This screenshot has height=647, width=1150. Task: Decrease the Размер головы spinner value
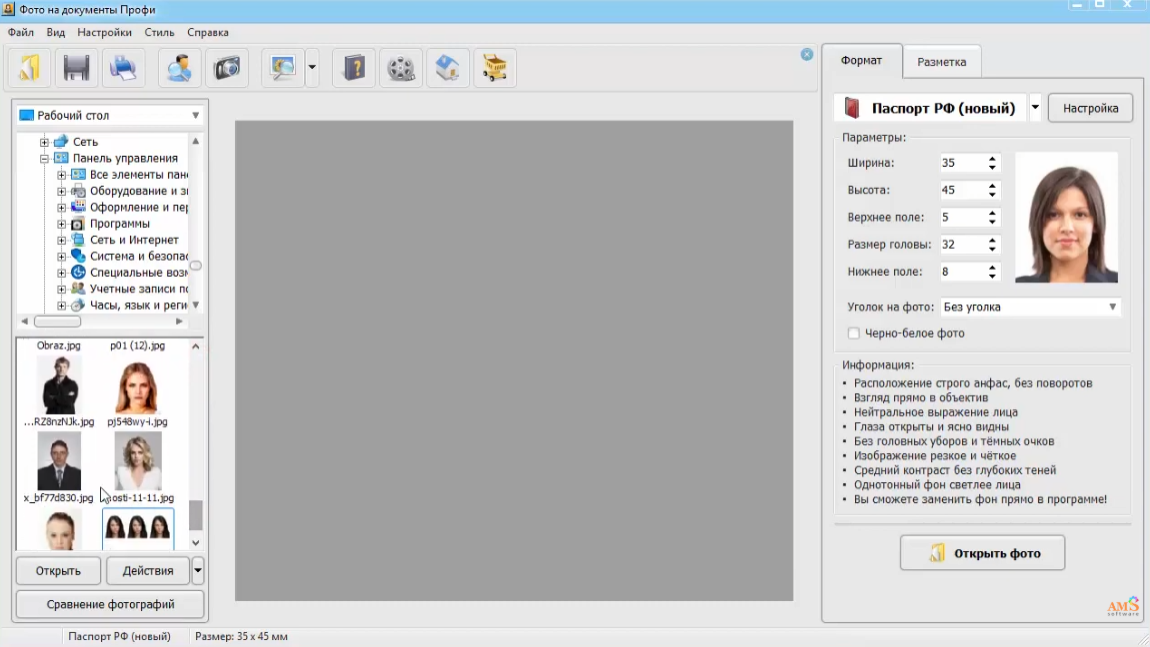pyautogui.click(x=992, y=249)
